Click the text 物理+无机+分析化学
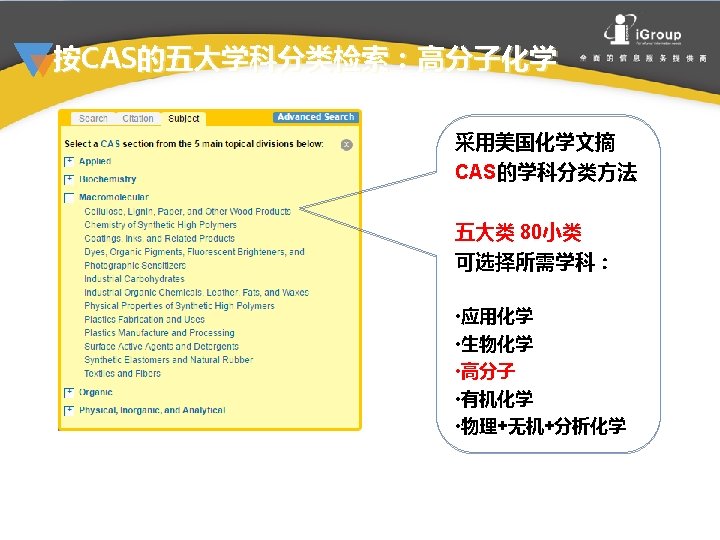 543,426
